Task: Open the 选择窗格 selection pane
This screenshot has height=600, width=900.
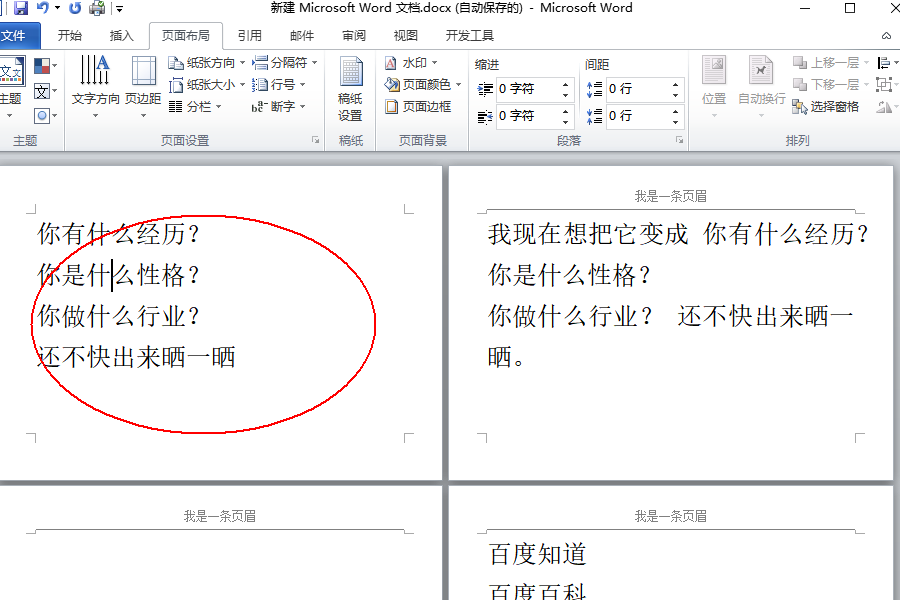Action: (x=825, y=107)
